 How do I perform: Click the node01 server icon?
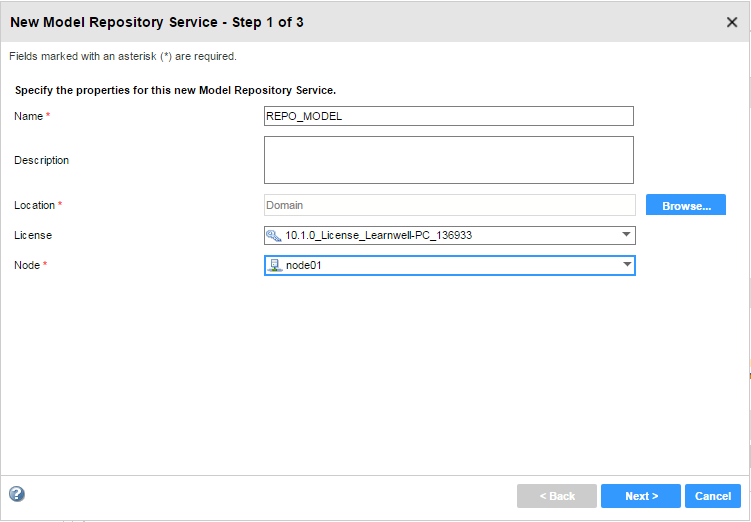tap(274, 266)
